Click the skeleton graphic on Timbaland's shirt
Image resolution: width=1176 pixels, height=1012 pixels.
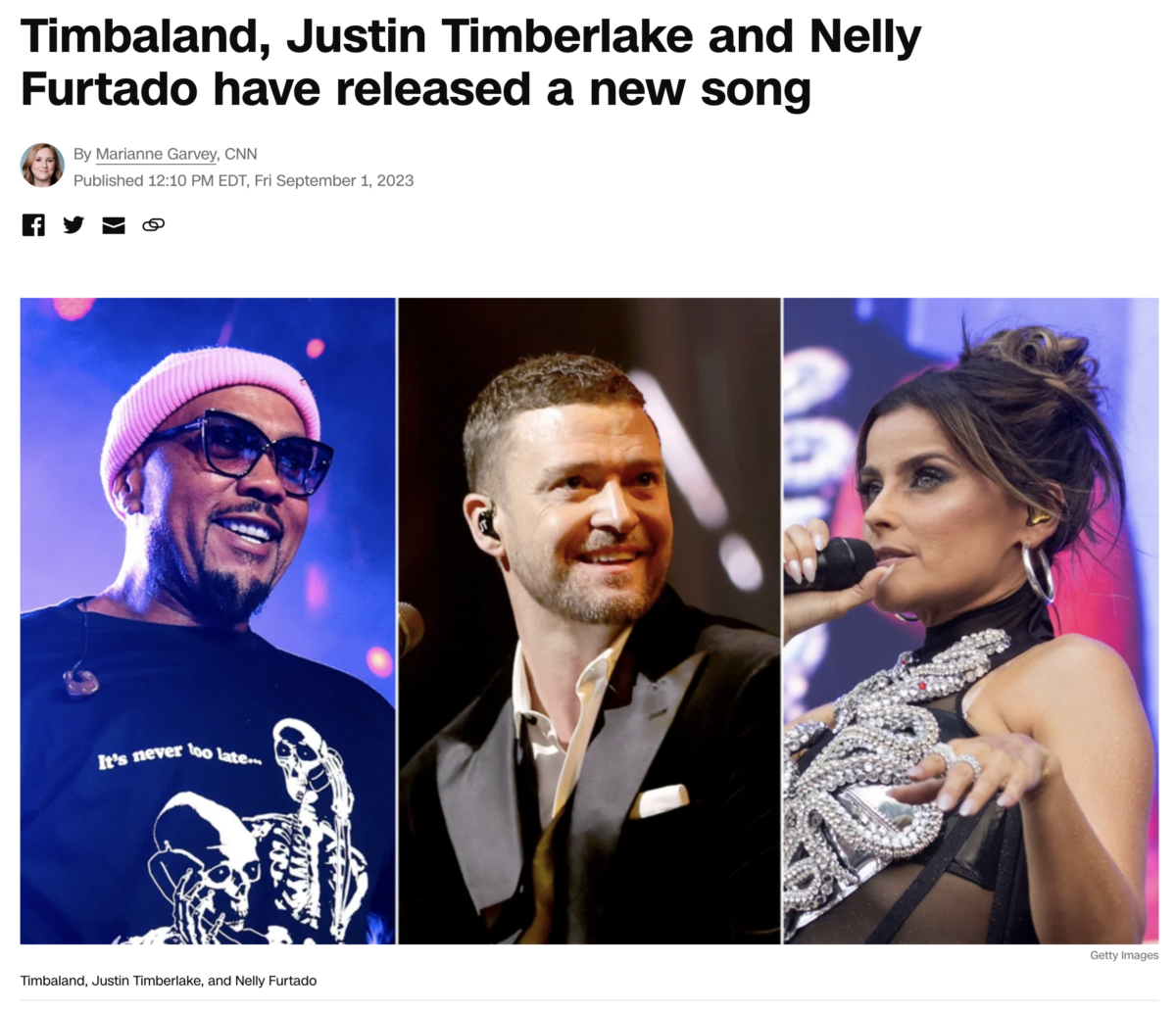tap(260, 833)
